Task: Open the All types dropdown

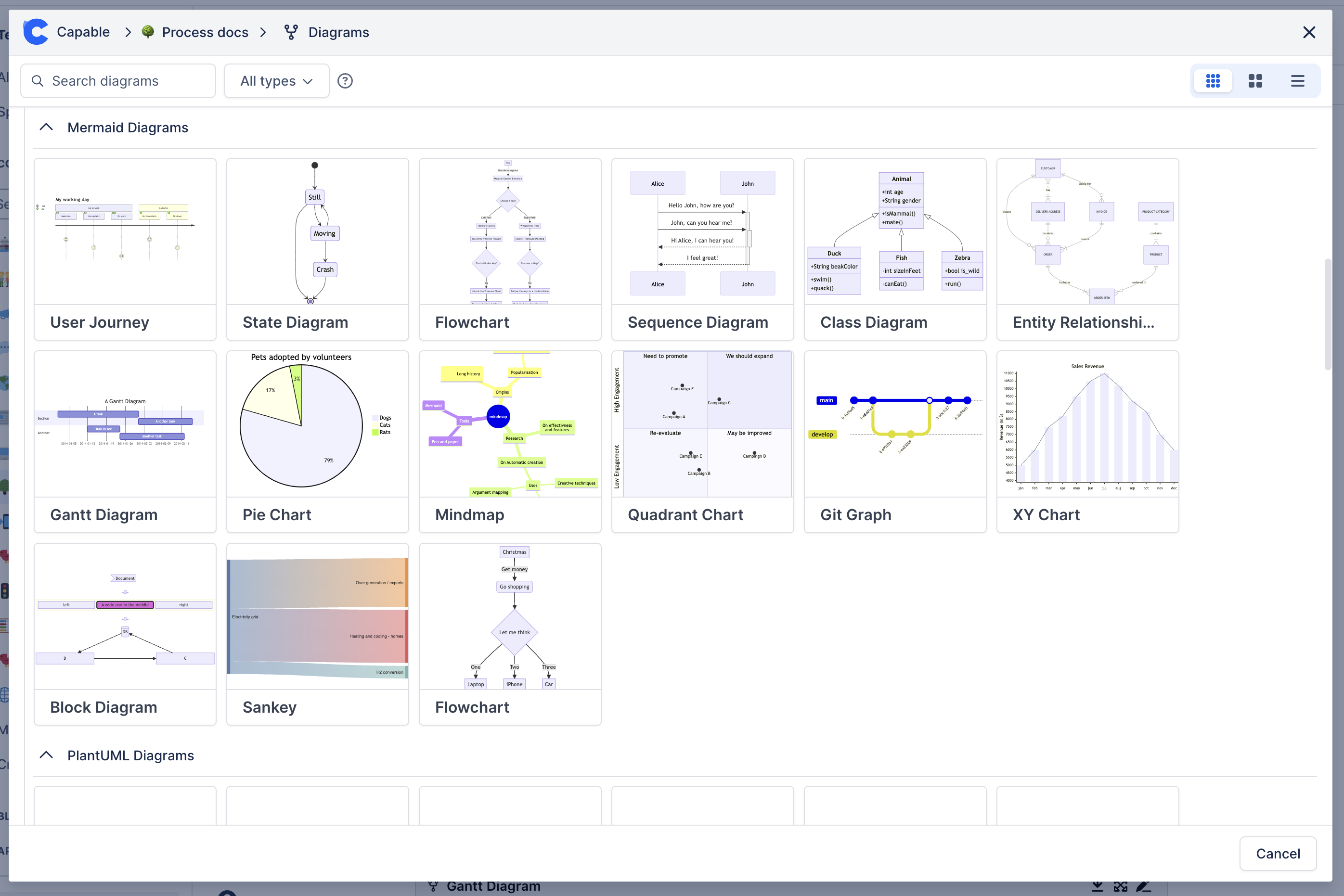Action: 276,81
